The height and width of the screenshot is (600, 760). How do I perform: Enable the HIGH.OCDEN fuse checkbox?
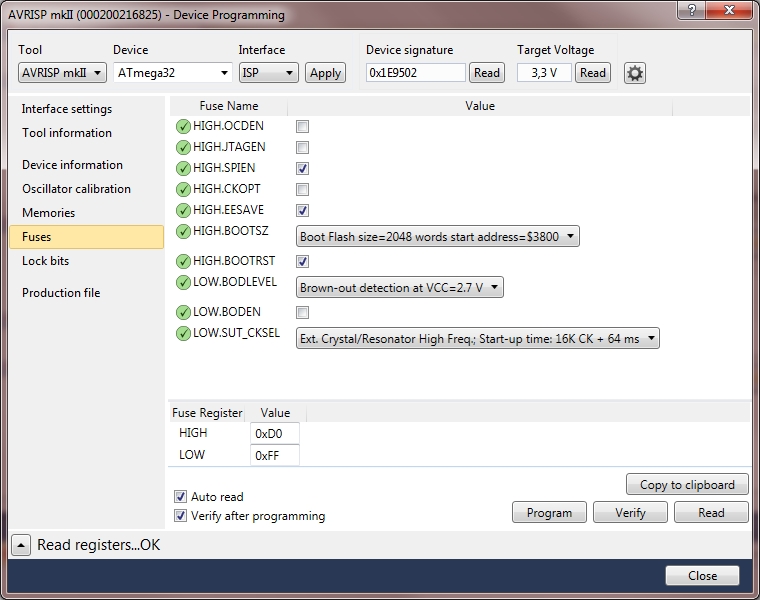pos(302,126)
